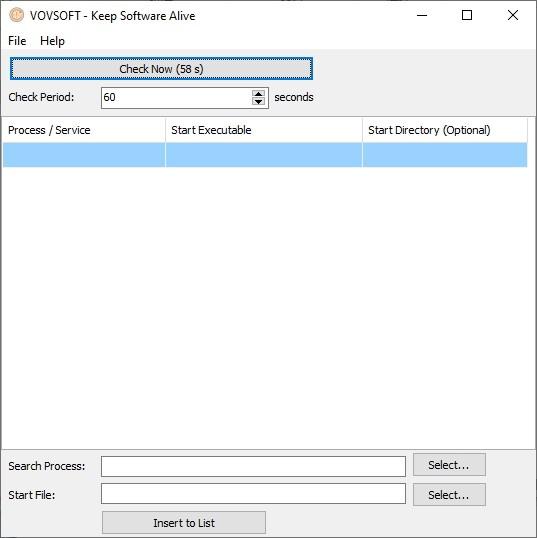Close the Keep Software Alive window

coord(513,15)
